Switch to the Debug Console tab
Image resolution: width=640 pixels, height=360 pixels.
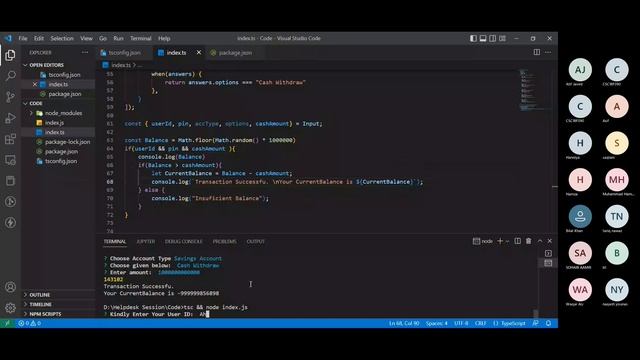point(184,241)
